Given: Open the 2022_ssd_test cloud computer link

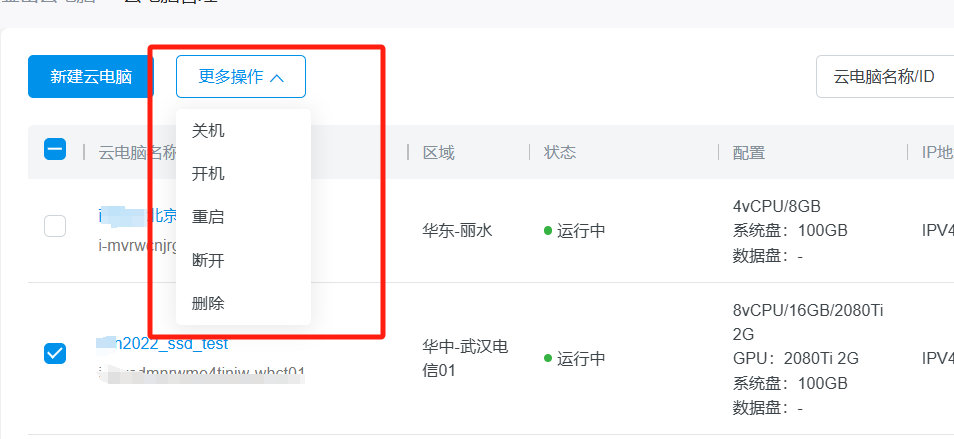Looking at the screenshot, I should (170, 344).
